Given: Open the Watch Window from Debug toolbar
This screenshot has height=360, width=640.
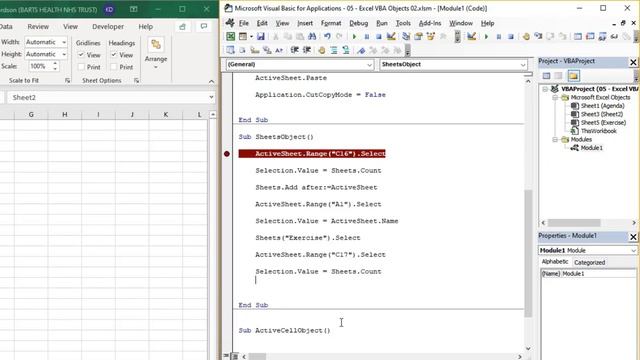Looking at the screenshot, I should tap(602, 36).
